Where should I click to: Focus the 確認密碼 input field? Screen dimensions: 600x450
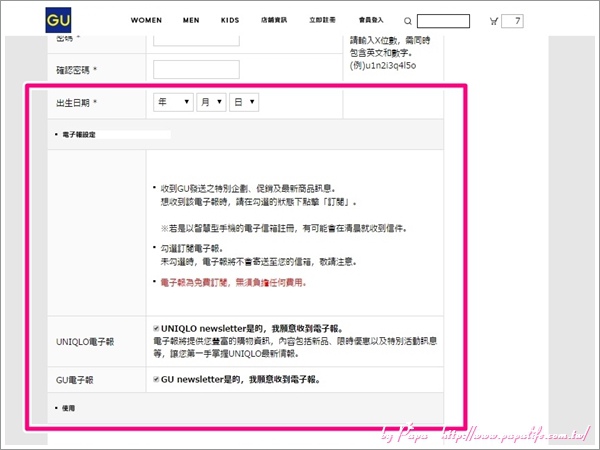pos(196,69)
